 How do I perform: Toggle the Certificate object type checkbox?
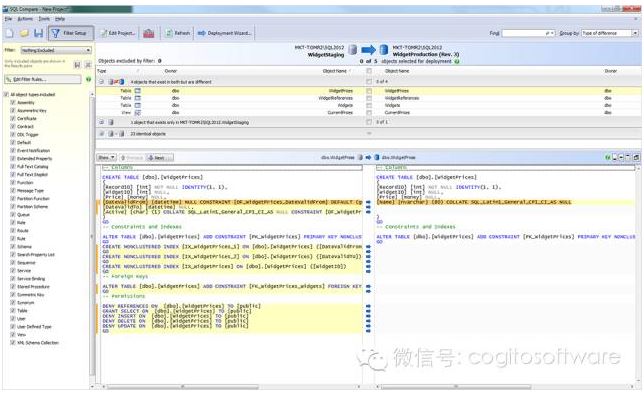[13, 119]
